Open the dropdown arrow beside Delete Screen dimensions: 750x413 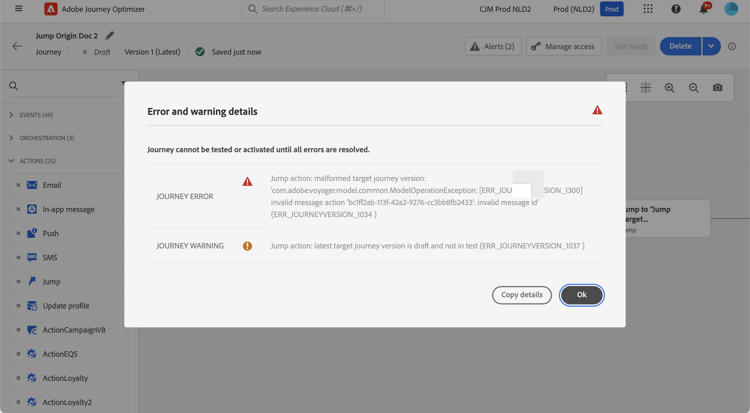711,46
